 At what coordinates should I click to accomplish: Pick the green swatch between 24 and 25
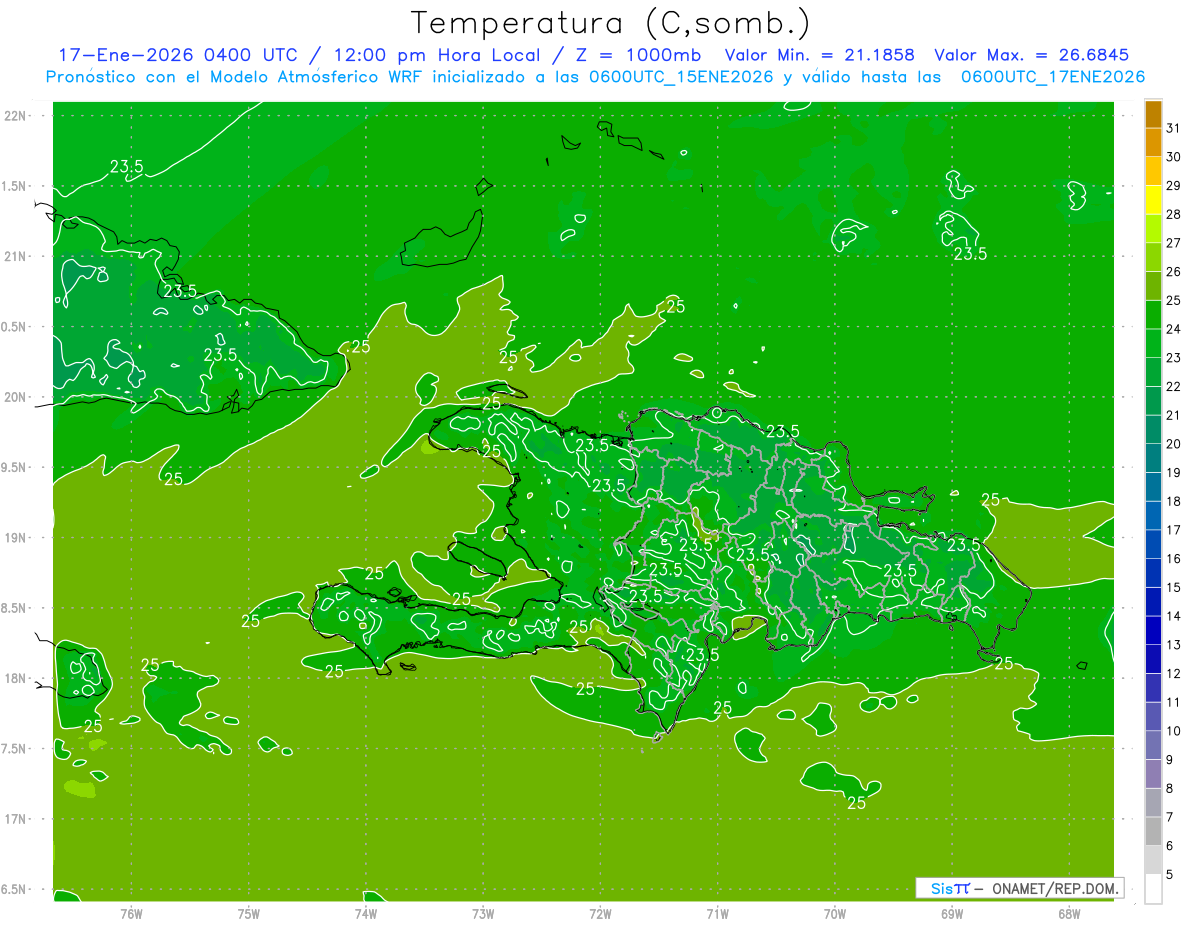pyautogui.click(x=1153, y=315)
